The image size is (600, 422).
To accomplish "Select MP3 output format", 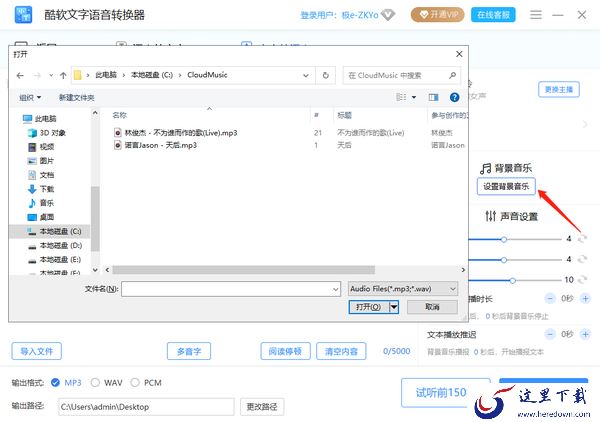I will click(x=55, y=383).
